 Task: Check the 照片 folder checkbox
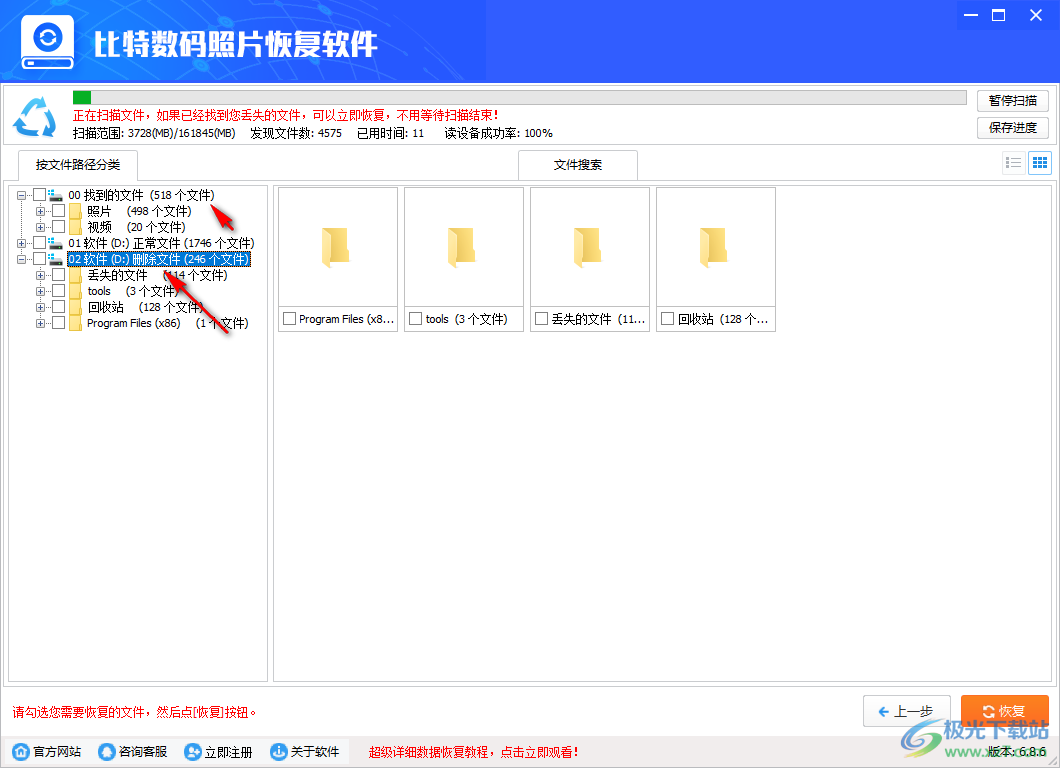click(x=57, y=210)
